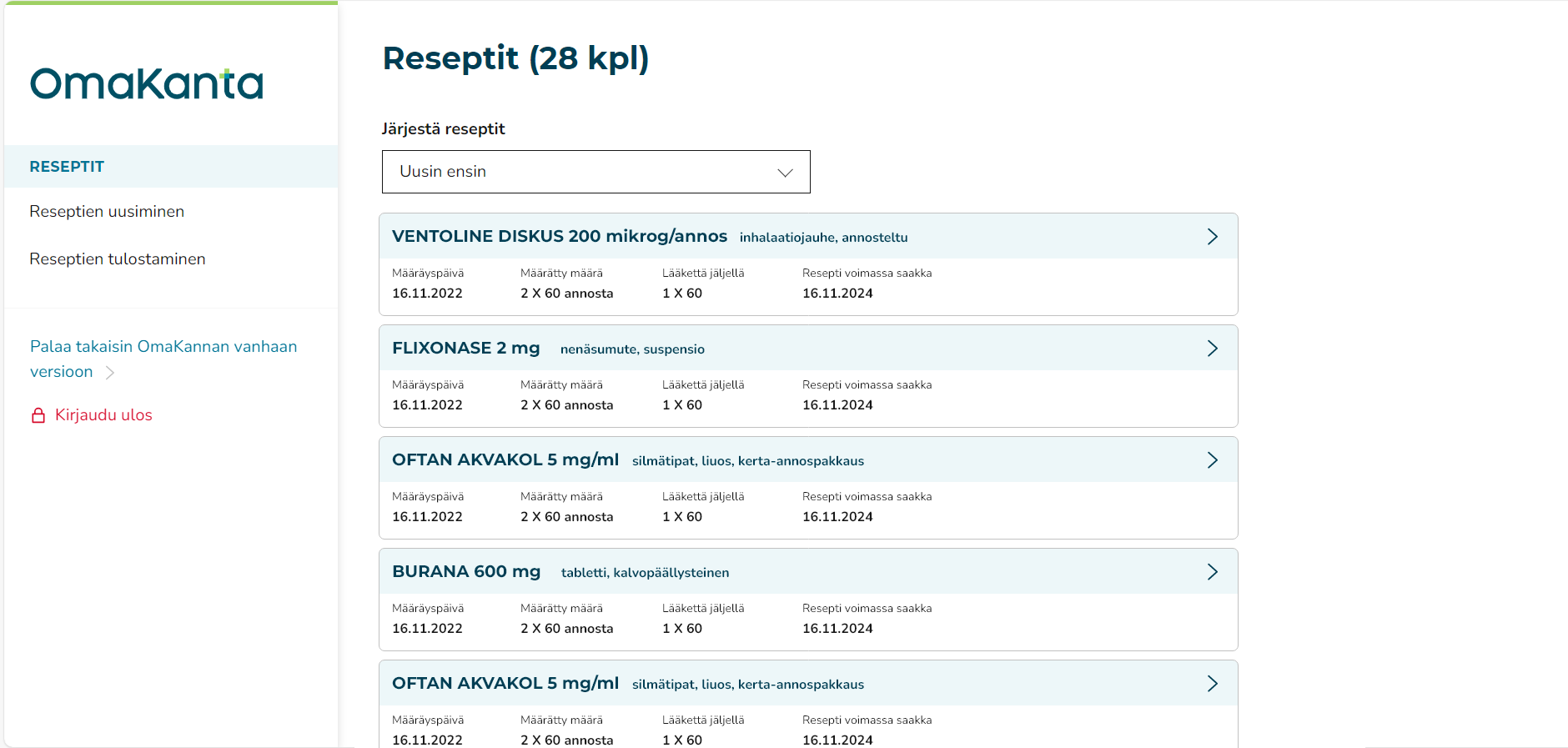Click 'nenäsumute, suspensio' text
The image size is (1568, 748).
coord(632,349)
